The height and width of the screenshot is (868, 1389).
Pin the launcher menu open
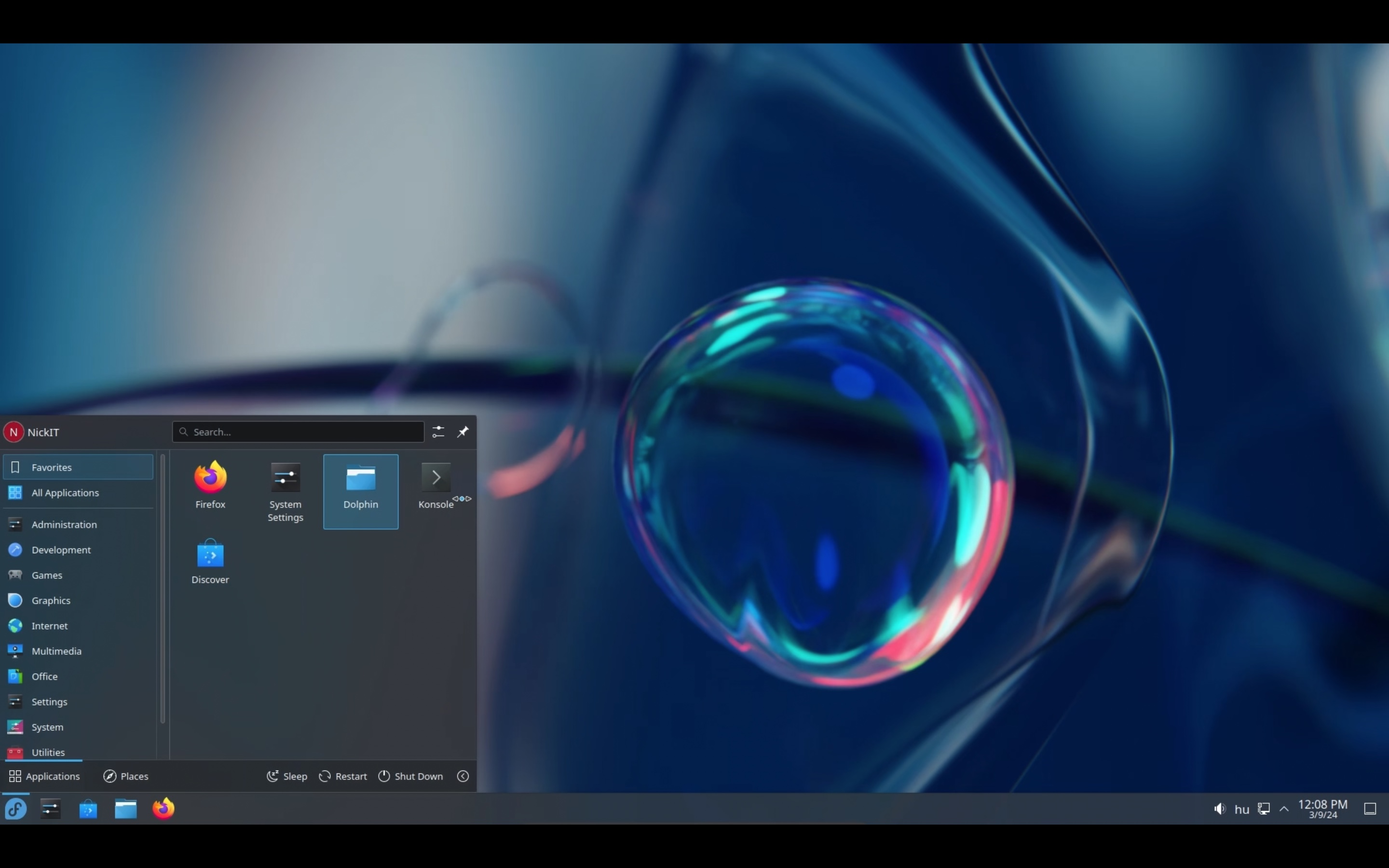pos(463,432)
